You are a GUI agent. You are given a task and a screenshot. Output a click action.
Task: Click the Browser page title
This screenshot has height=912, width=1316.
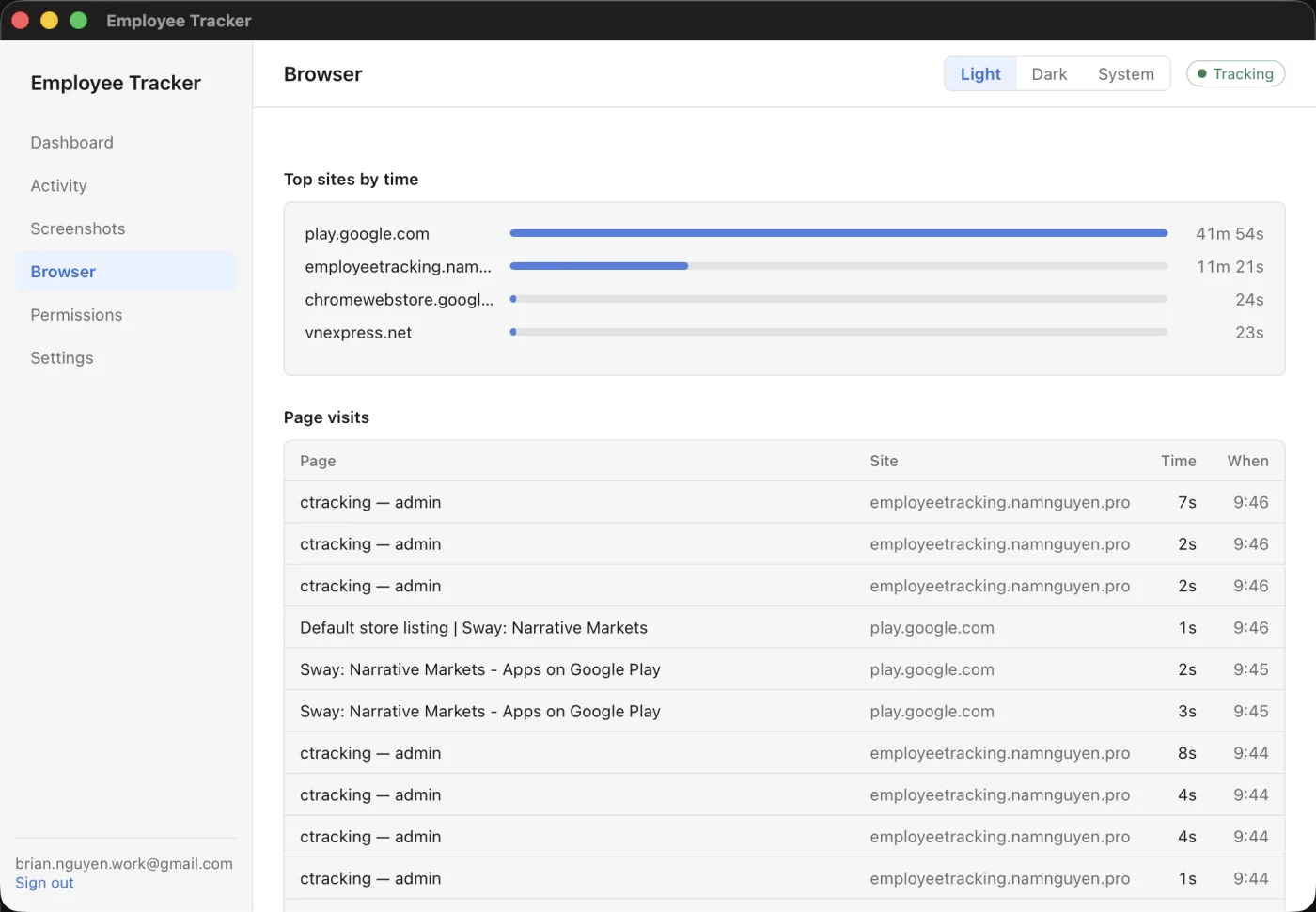pyautogui.click(x=322, y=74)
